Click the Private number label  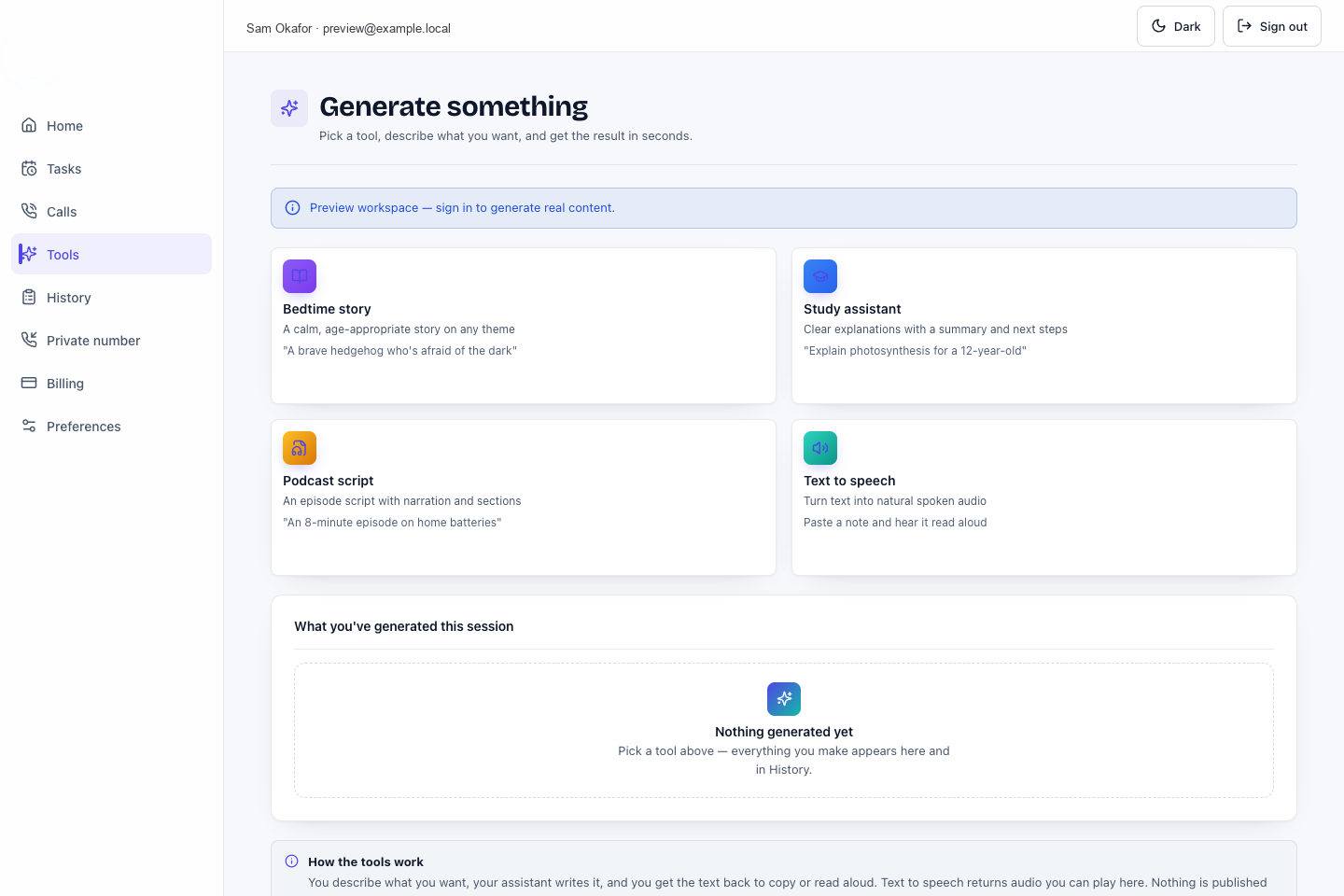[93, 341]
